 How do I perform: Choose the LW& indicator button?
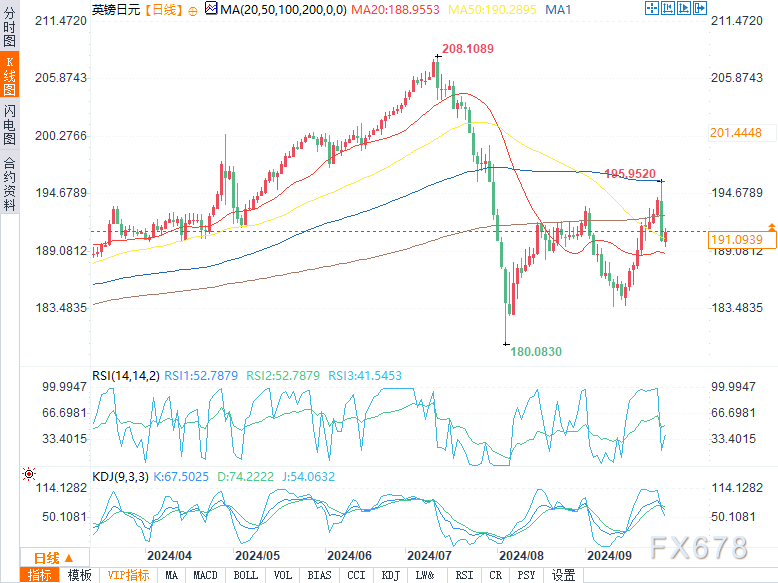[425, 575]
